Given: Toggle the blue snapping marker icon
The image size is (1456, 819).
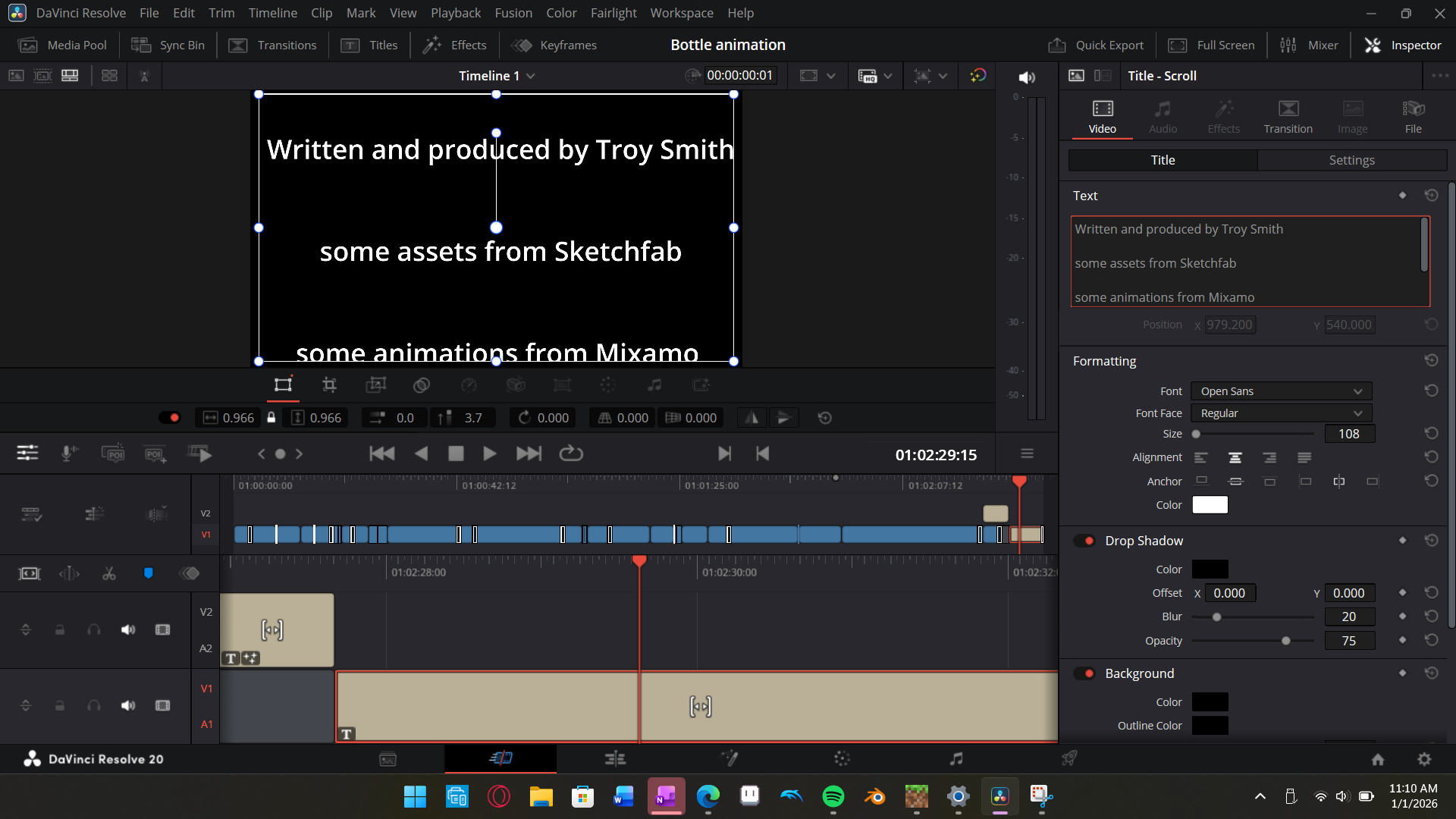Looking at the screenshot, I should click(x=148, y=573).
